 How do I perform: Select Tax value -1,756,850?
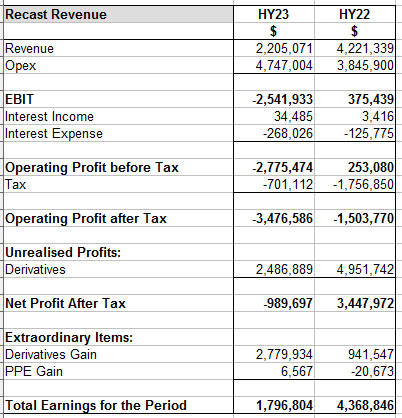tap(364, 185)
